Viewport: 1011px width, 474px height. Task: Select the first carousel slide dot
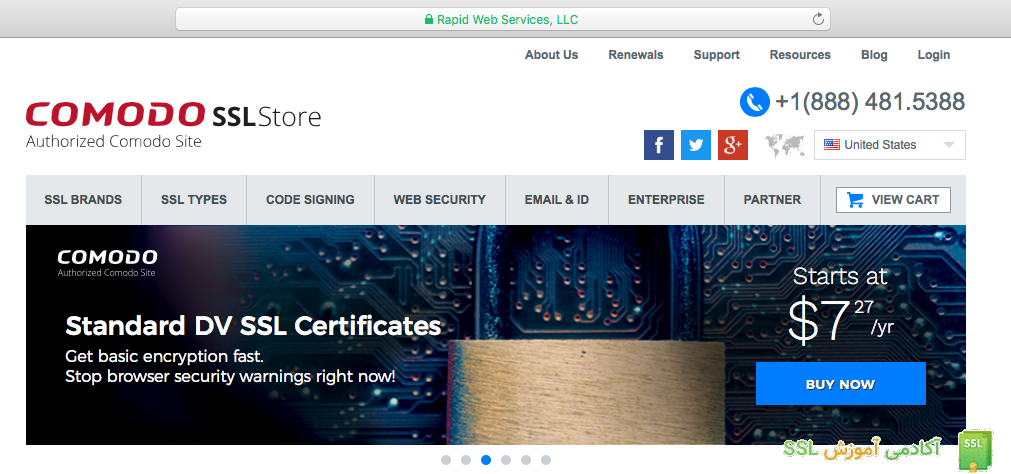click(446, 460)
